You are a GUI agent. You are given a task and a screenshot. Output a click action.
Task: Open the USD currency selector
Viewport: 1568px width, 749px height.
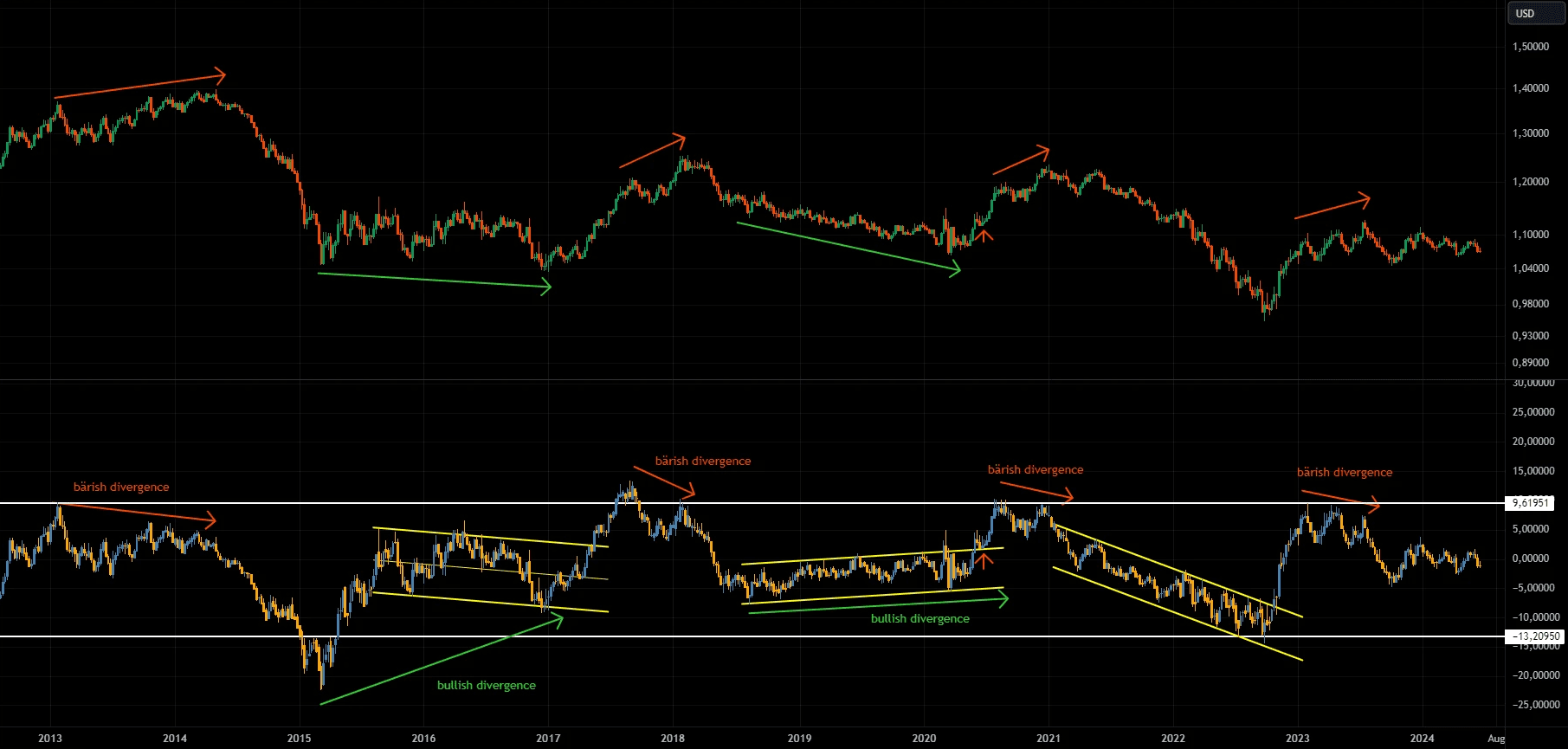tap(1538, 13)
